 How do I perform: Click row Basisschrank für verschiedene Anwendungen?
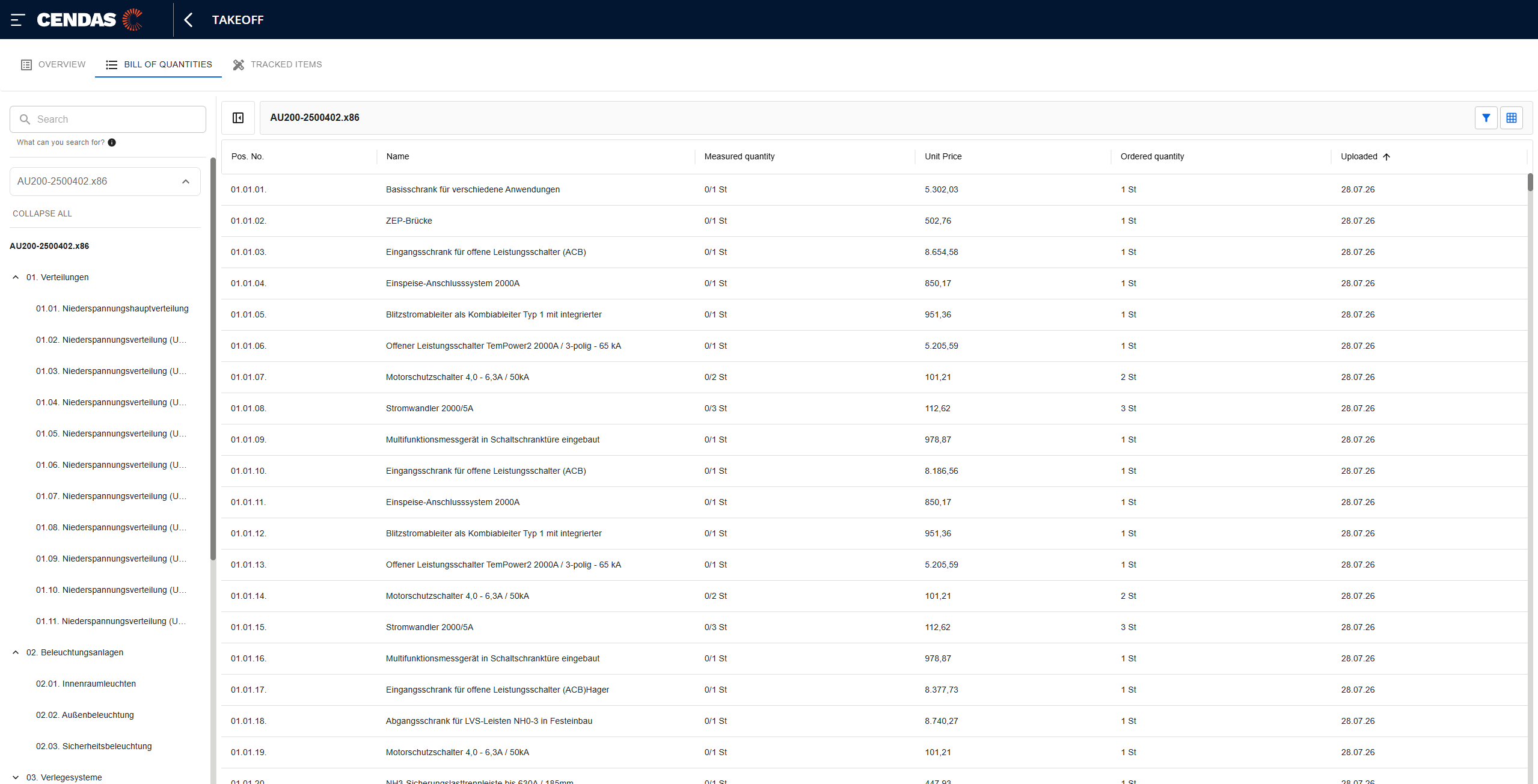coord(874,189)
